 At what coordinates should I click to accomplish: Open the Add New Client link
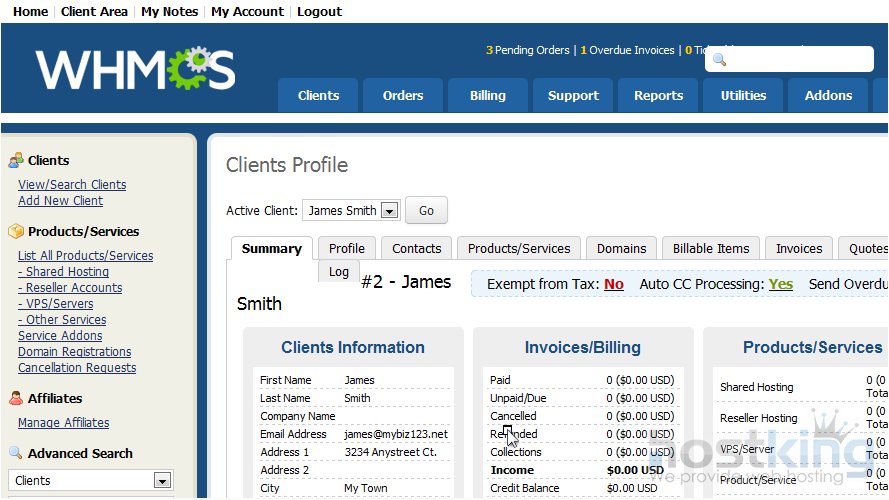coord(60,201)
